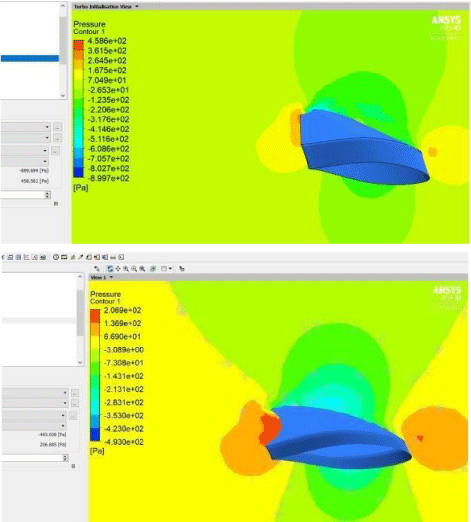This screenshot has width=471, height=522.
Task: Click the red 4.586e+02 legend color band
Action: 78,45
